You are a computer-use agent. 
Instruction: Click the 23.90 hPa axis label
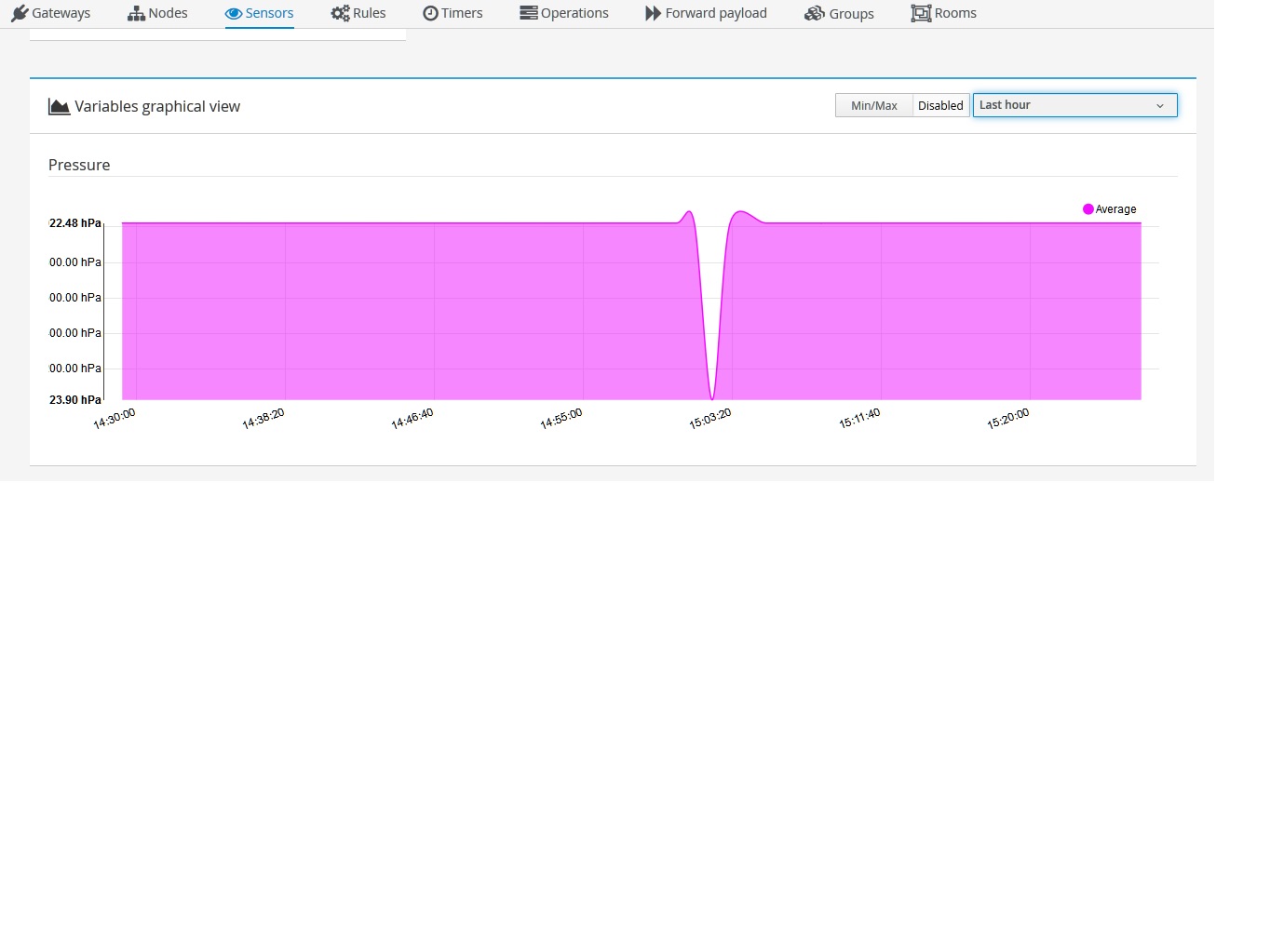(74, 400)
